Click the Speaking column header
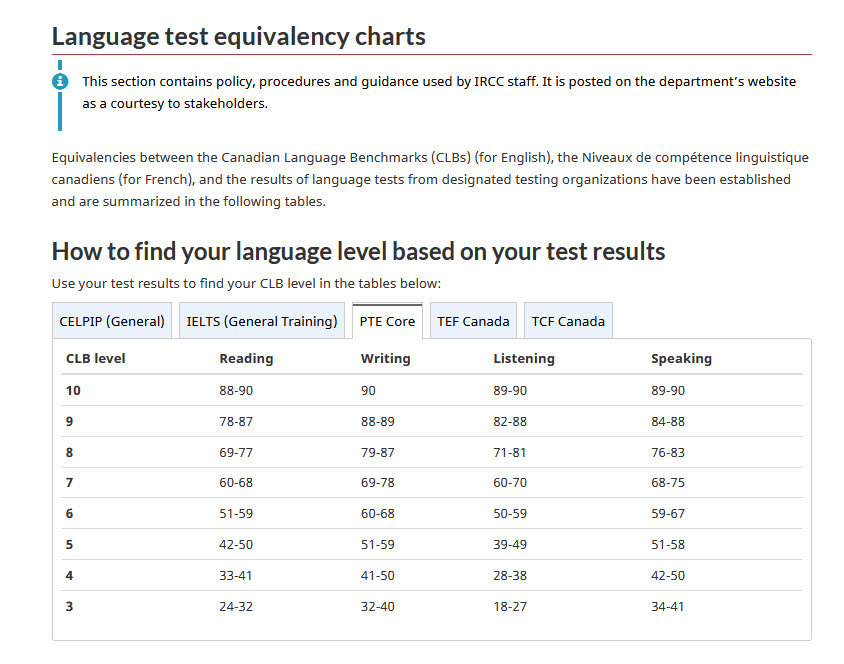The height and width of the screenshot is (664, 844). (x=682, y=358)
